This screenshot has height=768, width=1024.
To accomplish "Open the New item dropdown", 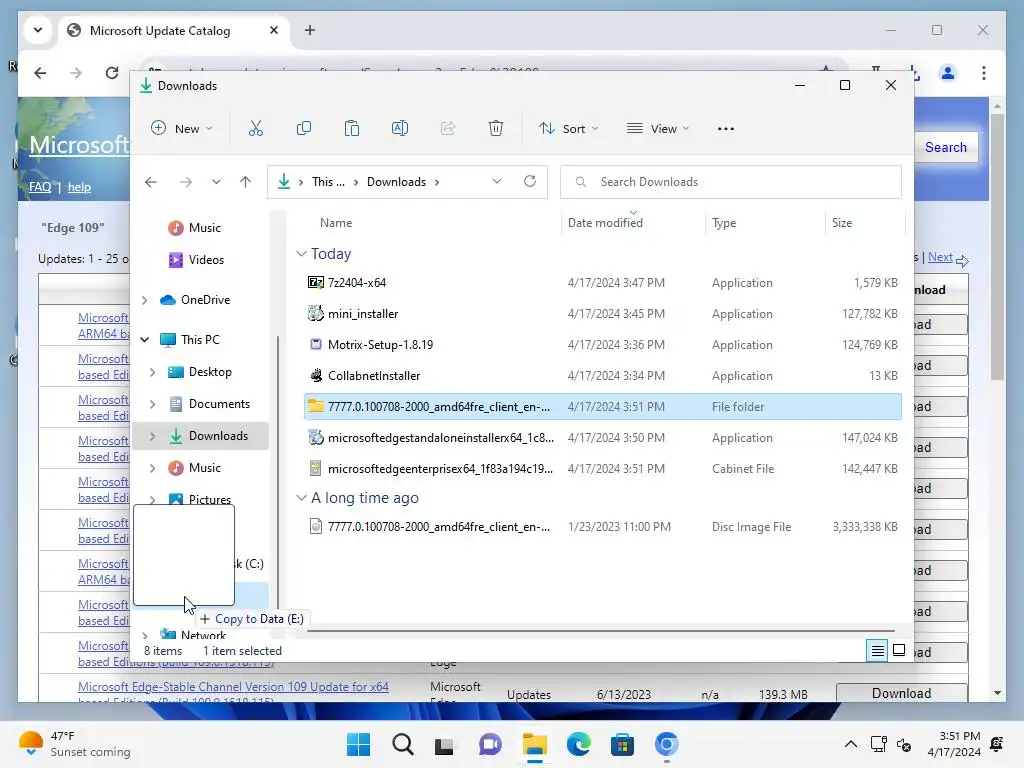I will [182, 129].
